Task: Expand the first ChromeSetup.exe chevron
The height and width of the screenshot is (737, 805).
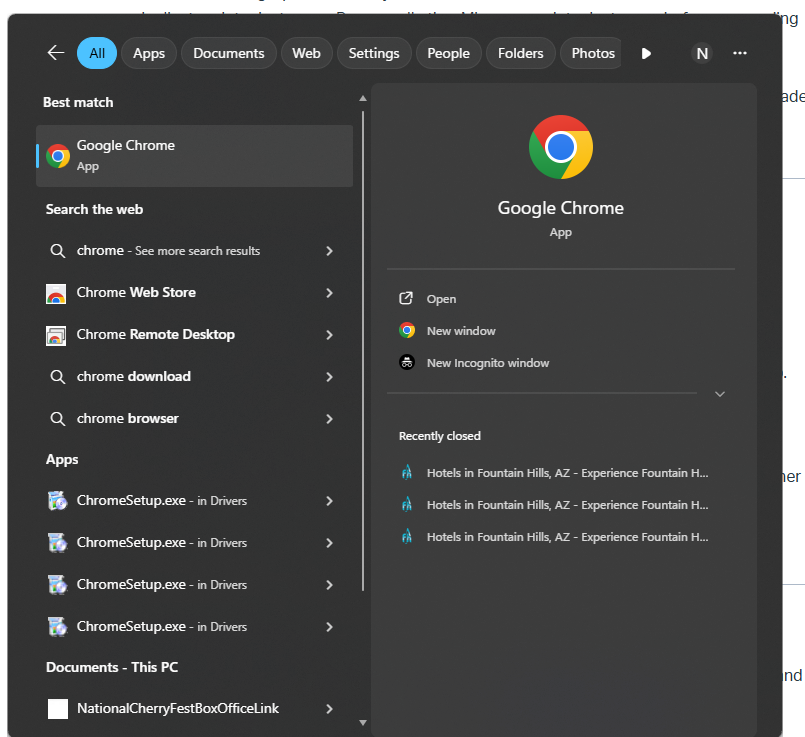Action: pyautogui.click(x=329, y=501)
